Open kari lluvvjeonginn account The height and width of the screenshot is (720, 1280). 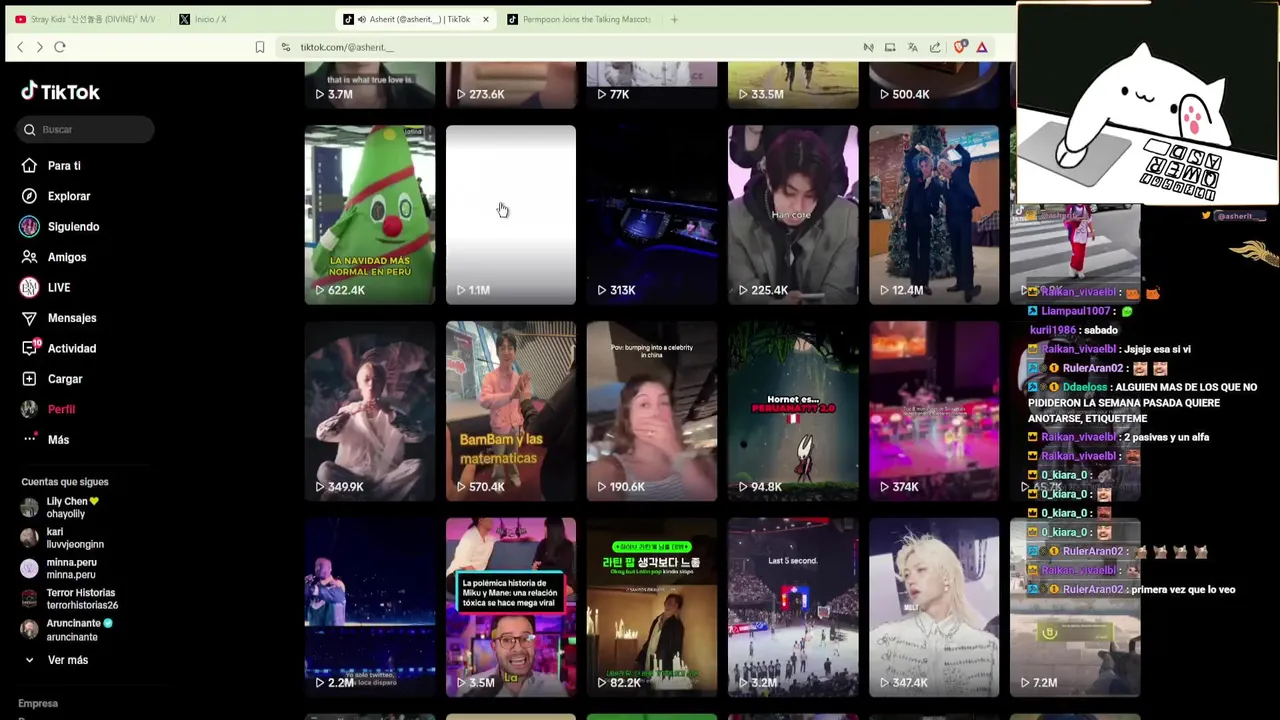coord(75,538)
